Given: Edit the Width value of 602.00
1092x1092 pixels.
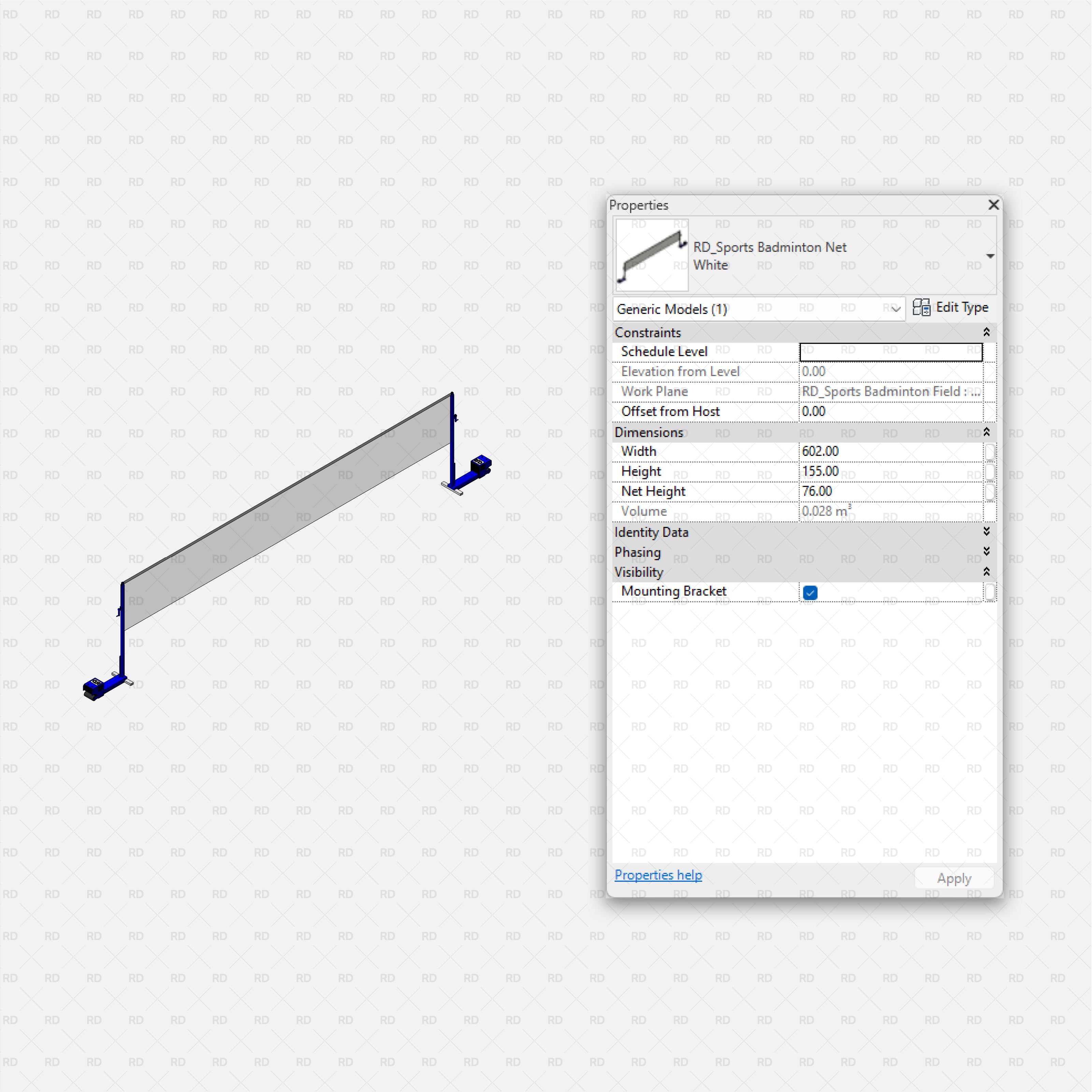Looking at the screenshot, I should (890, 451).
